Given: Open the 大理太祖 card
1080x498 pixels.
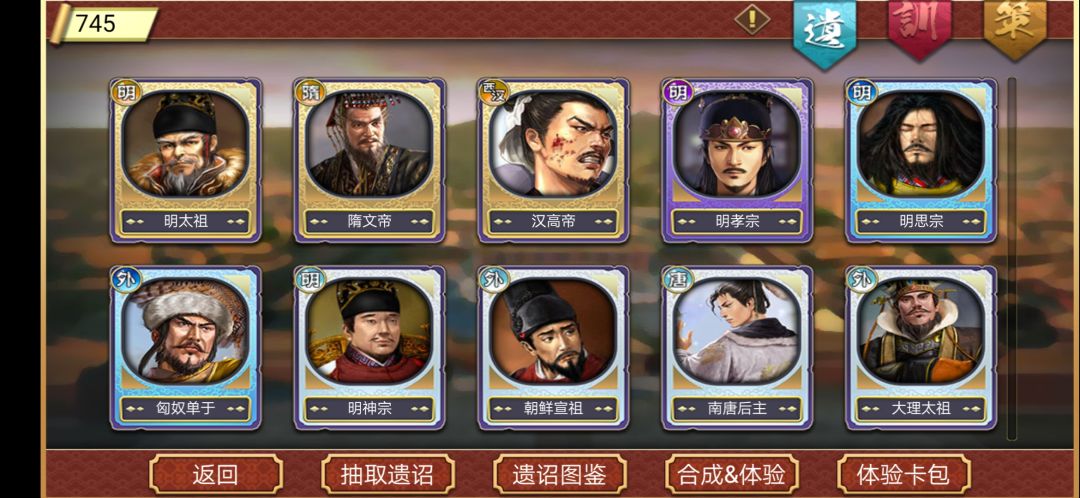Looking at the screenshot, I should click(x=922, y=348).
